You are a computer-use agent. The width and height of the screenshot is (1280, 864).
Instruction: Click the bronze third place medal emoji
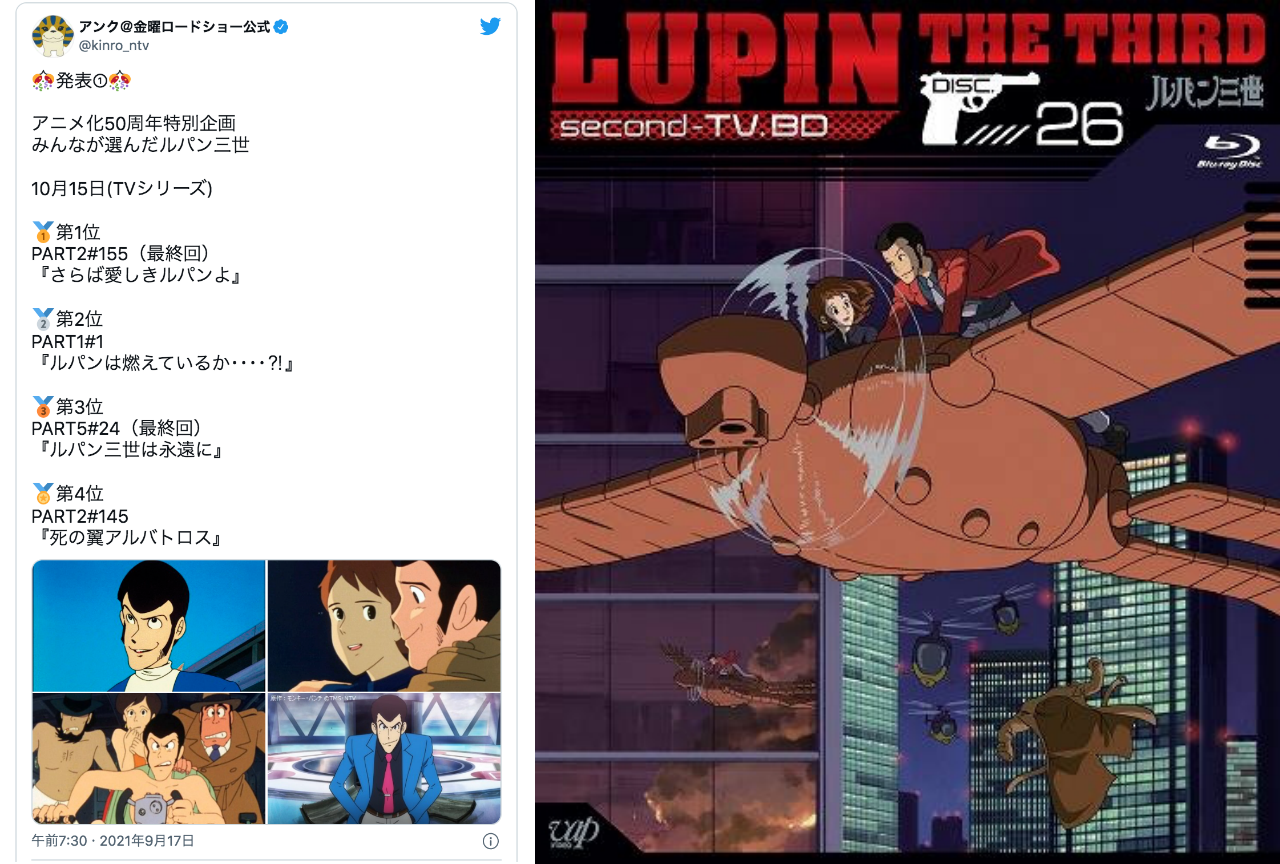(43, 407)
